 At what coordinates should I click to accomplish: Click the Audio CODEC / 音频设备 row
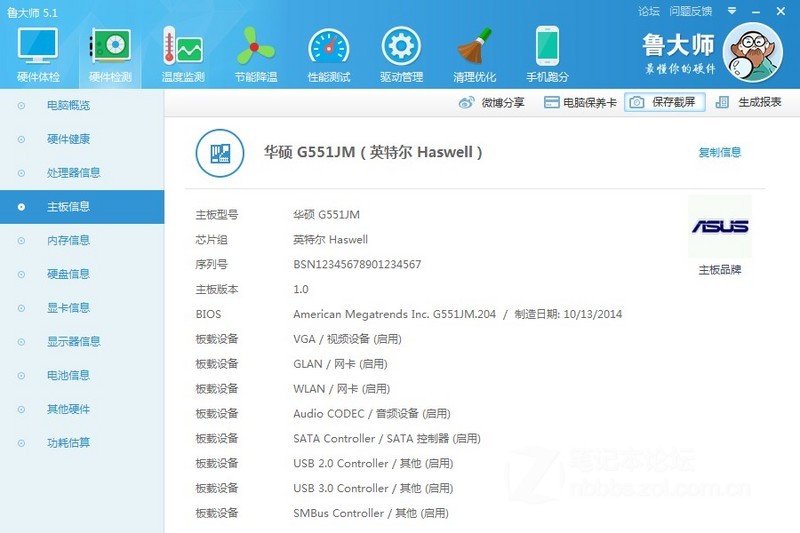coord(371,414)
